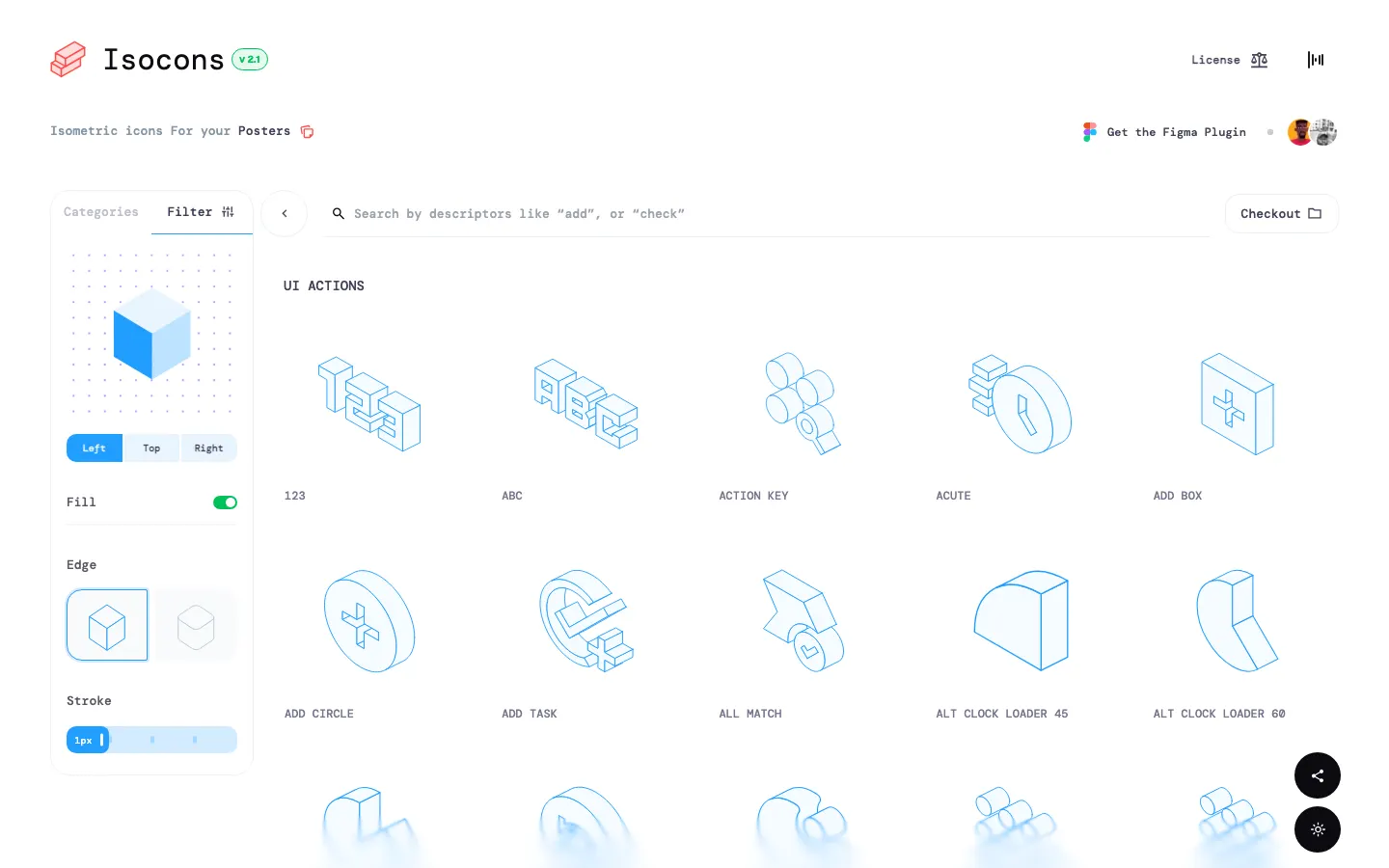
Task: Choose the 123 isometric icon
Action: pyautogui.click(x=368, y=404)
